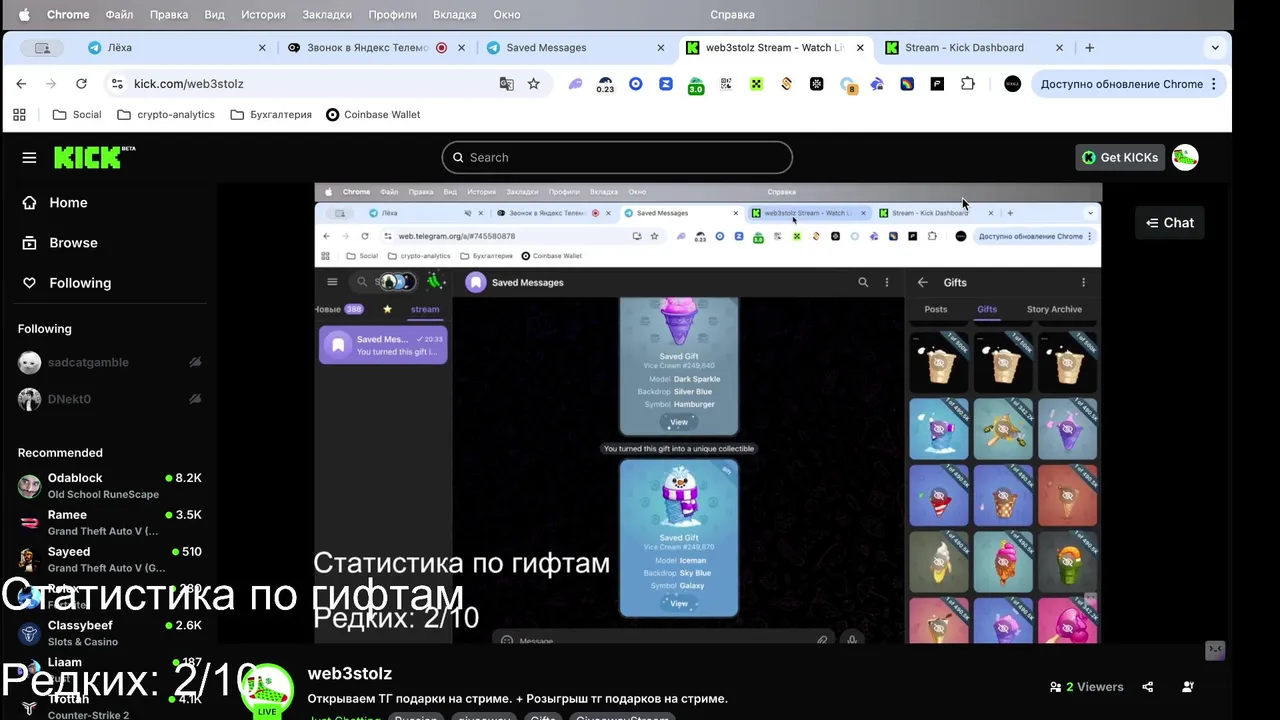The image size is (1280, 720).
Task: Open the QR code extension
Action: (726, 84)
